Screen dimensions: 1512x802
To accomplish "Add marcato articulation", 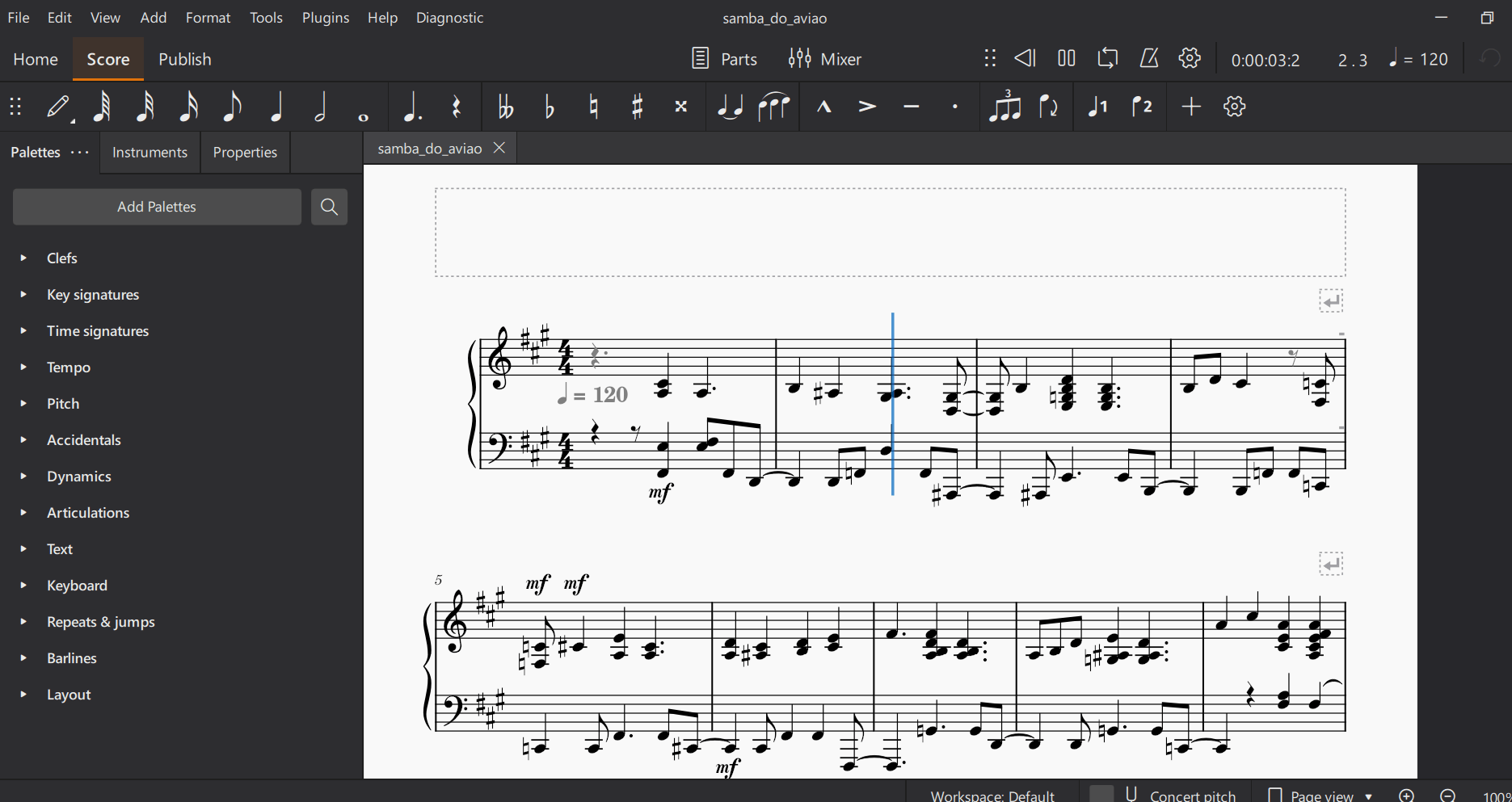I will coord(823,107).
